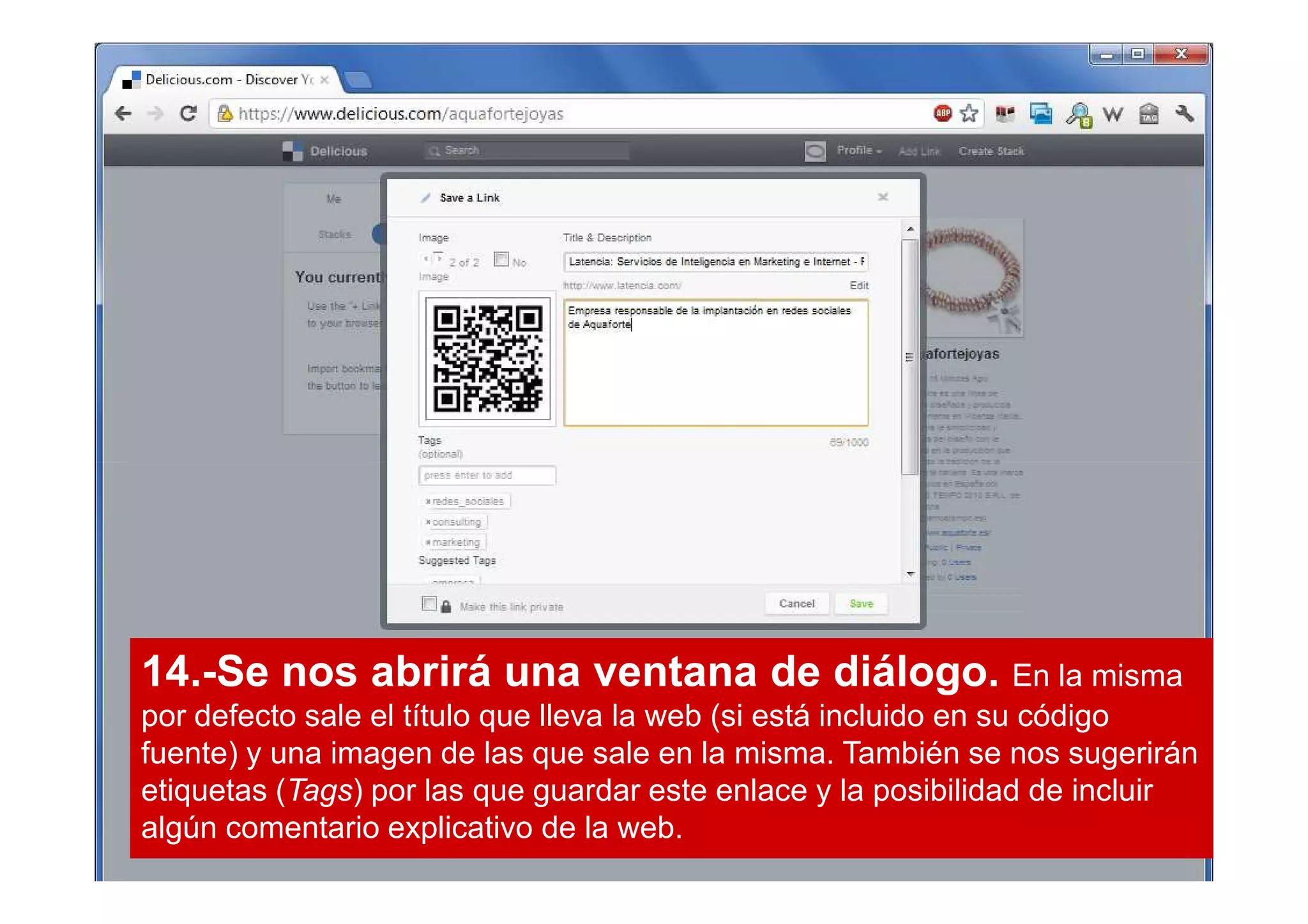Click the description text area
This screenshot has width=1308, height=924.
point(715,363)
